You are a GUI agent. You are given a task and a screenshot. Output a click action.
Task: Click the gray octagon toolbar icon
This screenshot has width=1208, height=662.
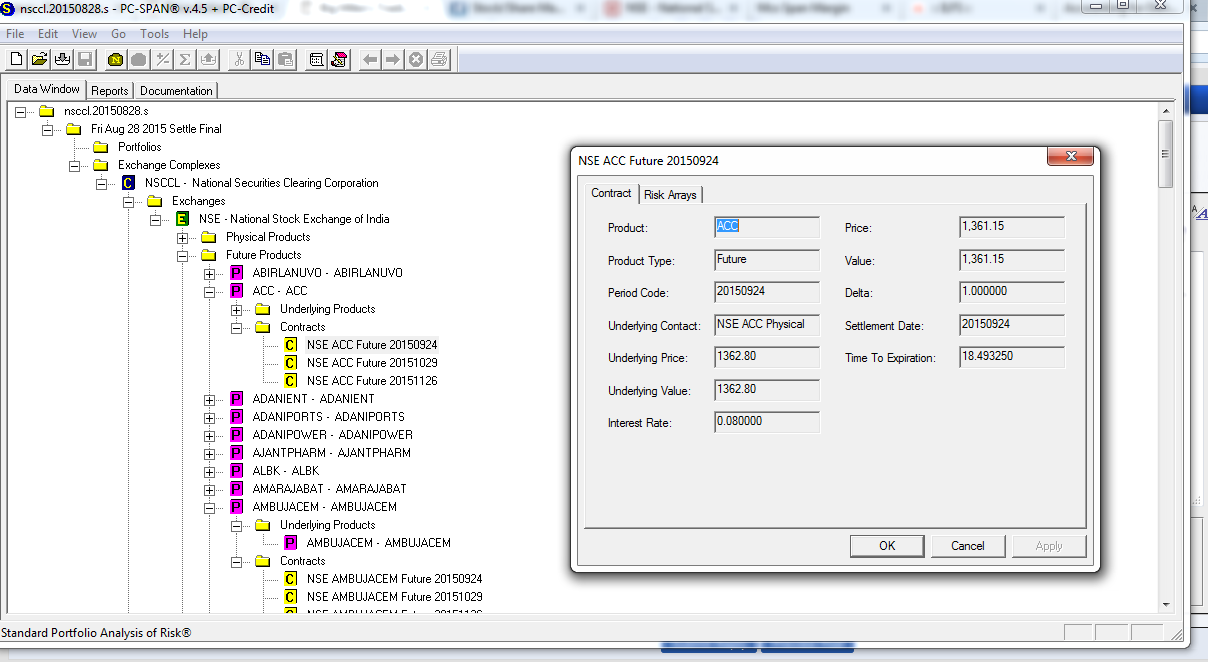tap(139, 59)
